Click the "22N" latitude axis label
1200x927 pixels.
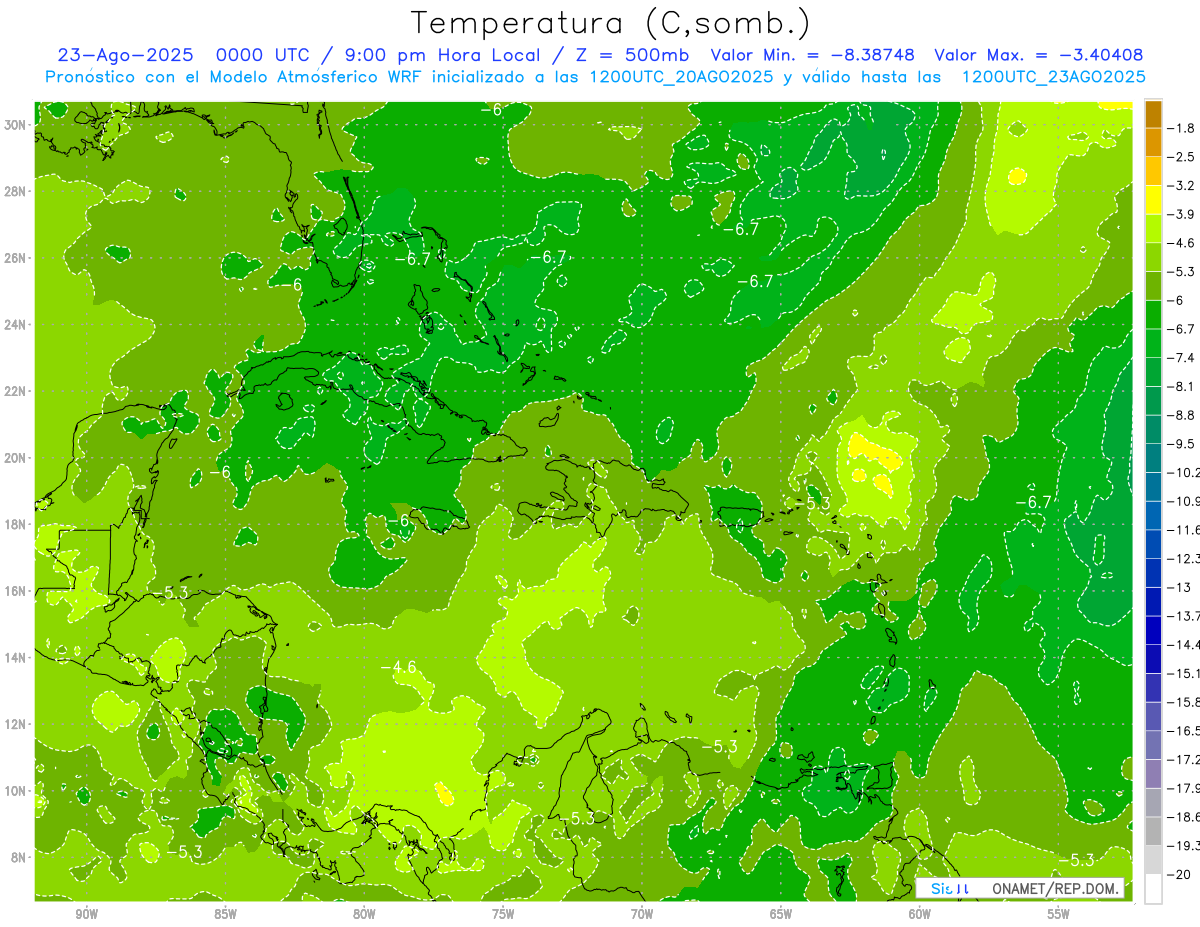[x=17, y=391]
